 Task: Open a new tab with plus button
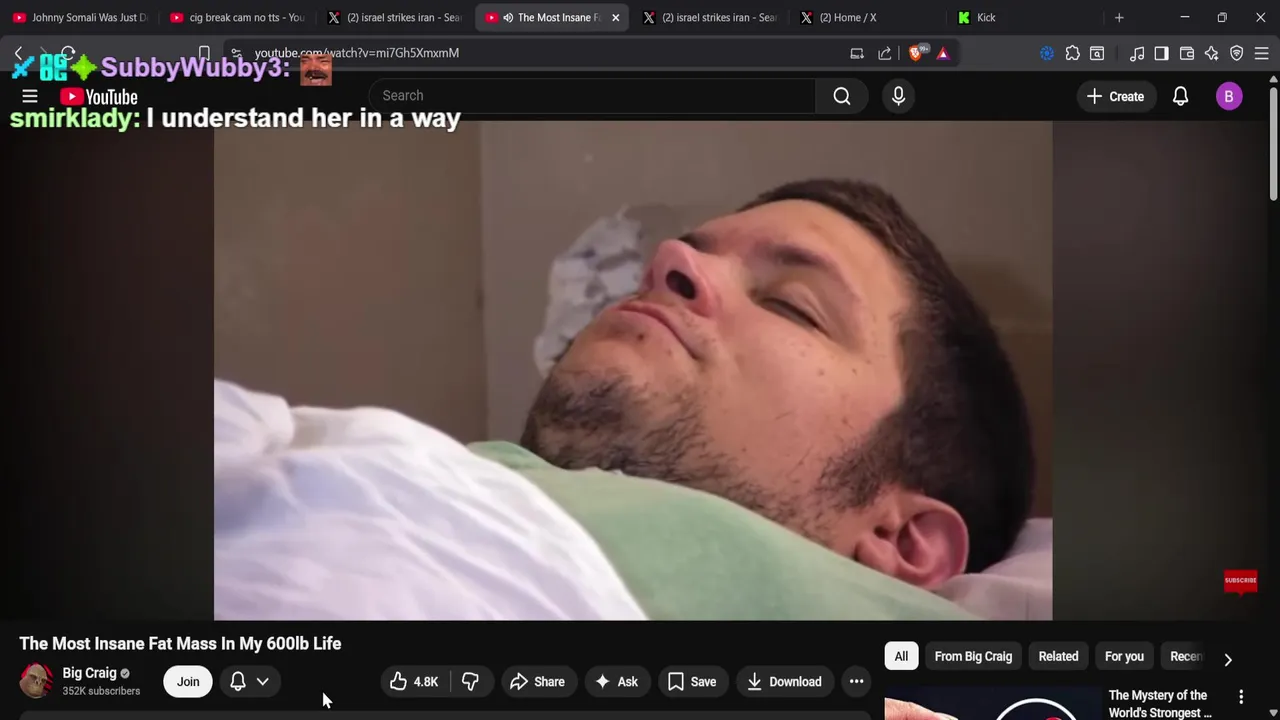coord(1119,18)
